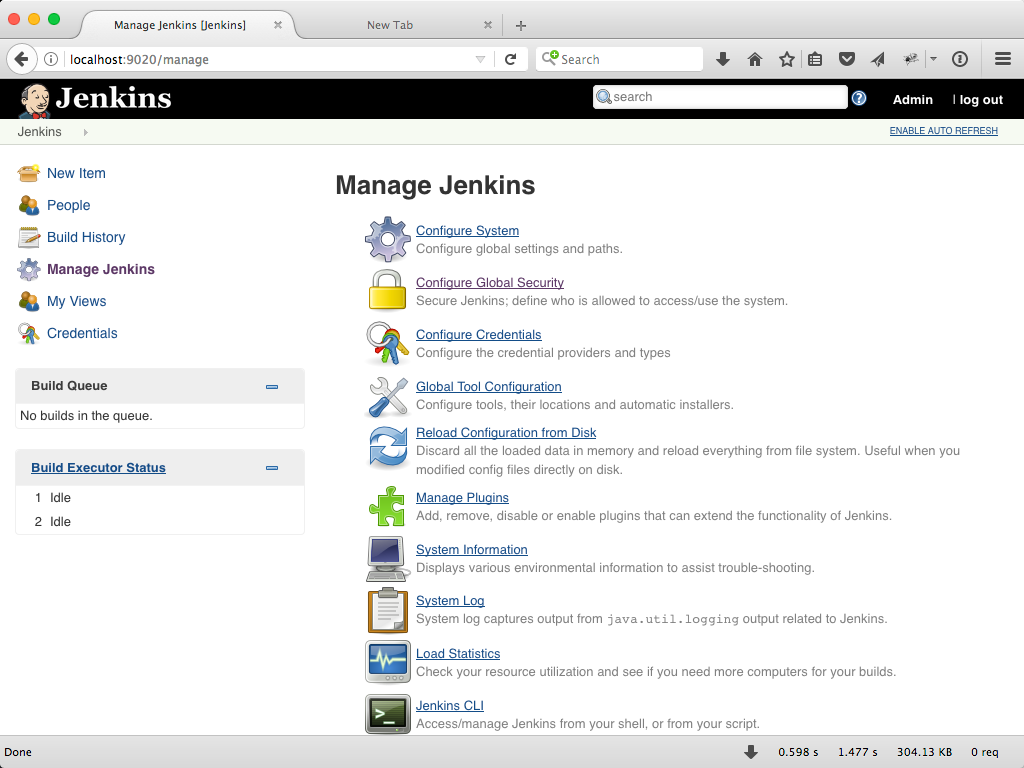Screen dimensions: 1024x768
Task: Click the Credentials keys icon in sidebar
Action: click(x=29, y=334)
